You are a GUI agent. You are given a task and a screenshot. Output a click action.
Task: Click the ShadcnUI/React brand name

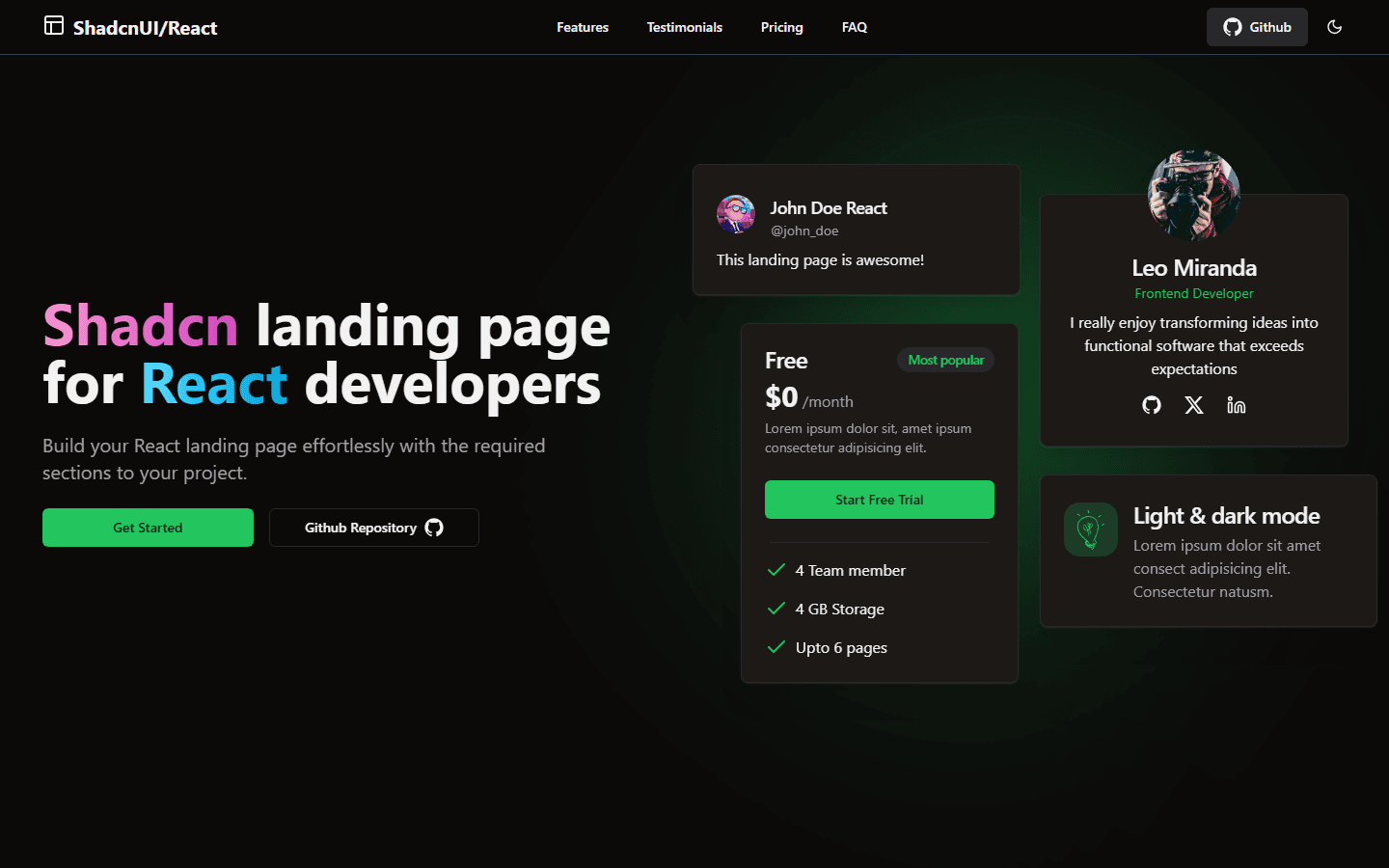tap(146, 28)
